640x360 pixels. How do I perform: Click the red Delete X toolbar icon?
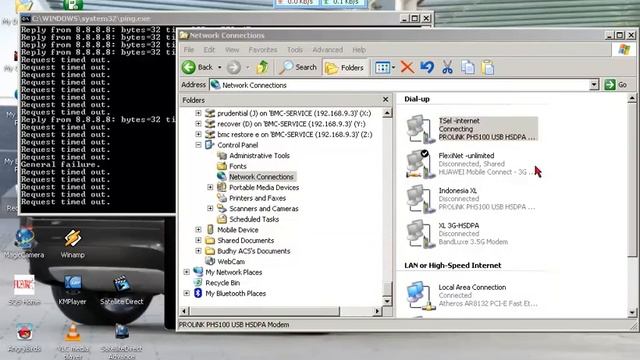coord(407,67)
